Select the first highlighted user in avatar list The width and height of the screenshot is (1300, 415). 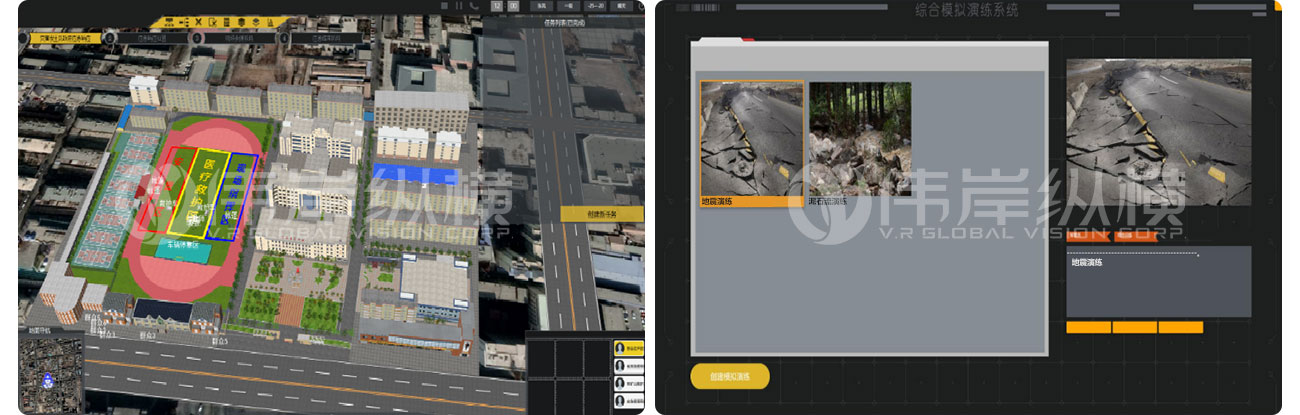point(628,349)
